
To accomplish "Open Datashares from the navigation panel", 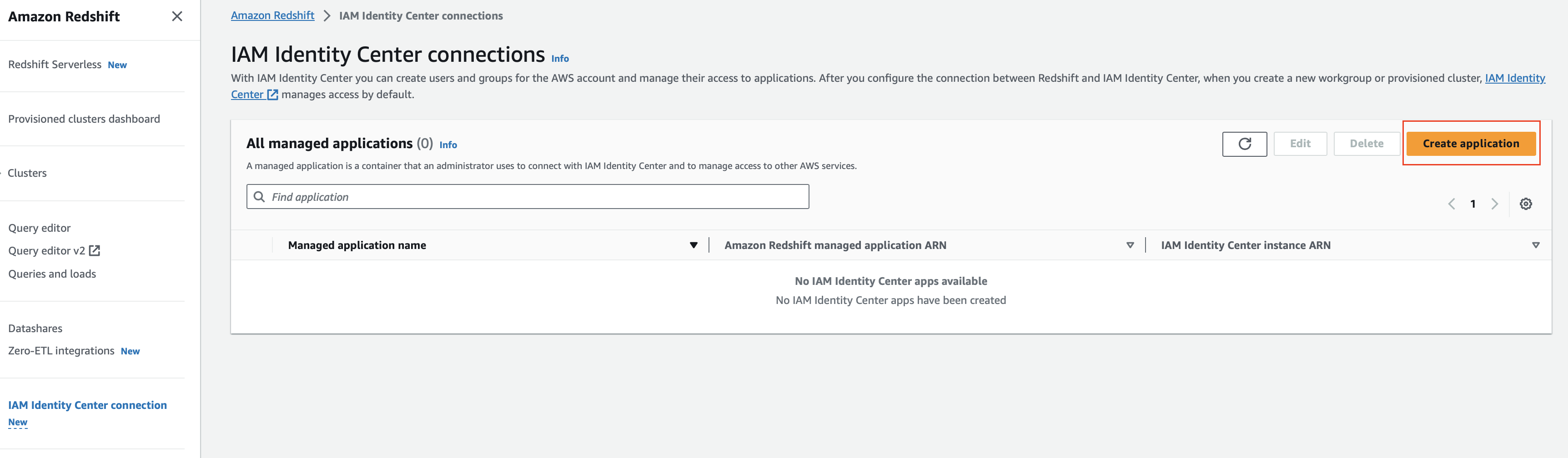I will click(x=35, y=328).
